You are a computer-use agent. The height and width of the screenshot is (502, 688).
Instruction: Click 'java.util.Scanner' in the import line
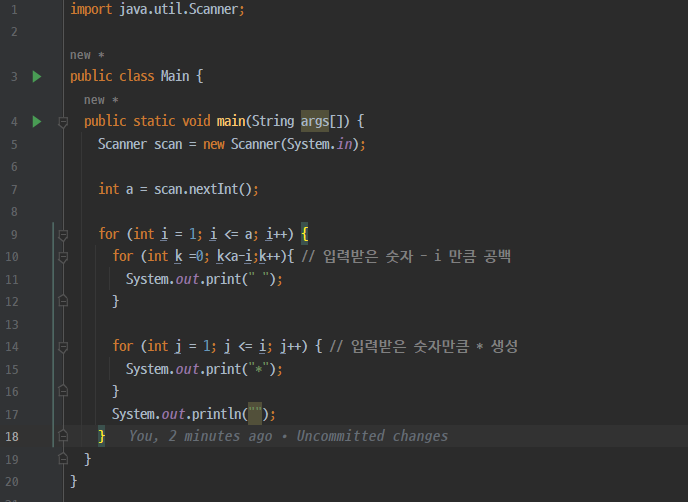[179, 9]
